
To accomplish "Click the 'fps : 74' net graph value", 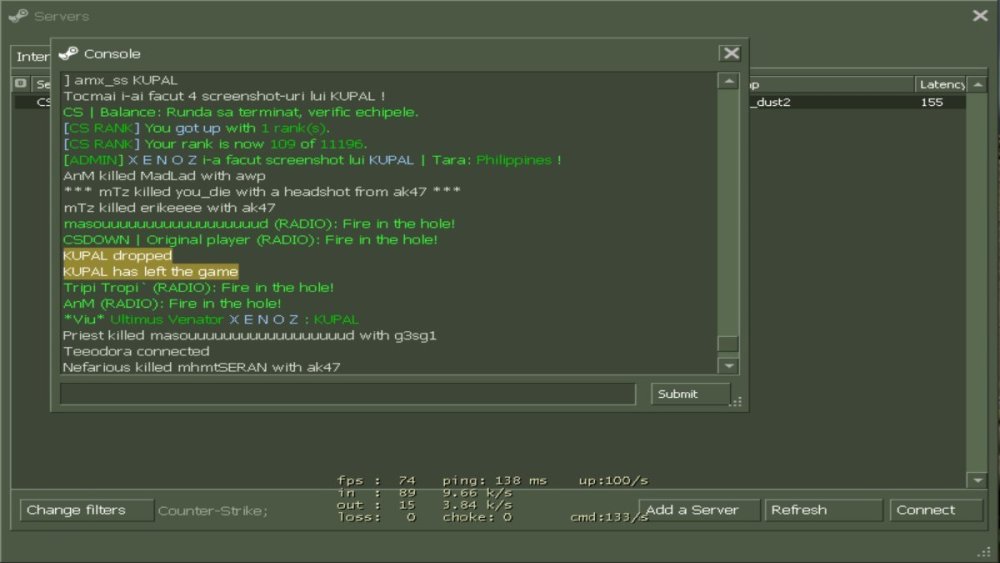I will click(376, 481).
